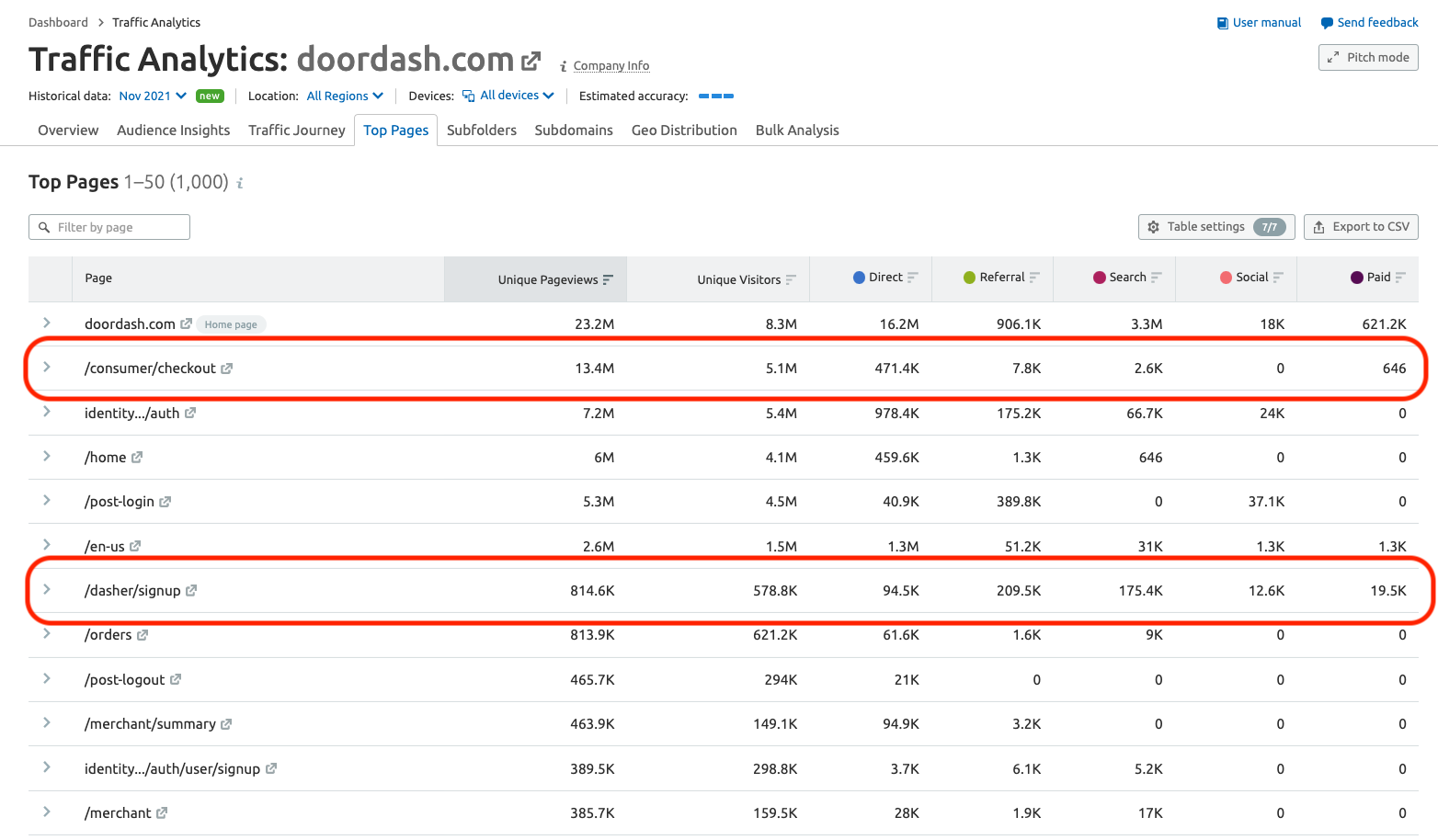The width and height of the screenshot is (1438, 840).
Task: Open doordash.com external link icon in title
Action: 531,62
